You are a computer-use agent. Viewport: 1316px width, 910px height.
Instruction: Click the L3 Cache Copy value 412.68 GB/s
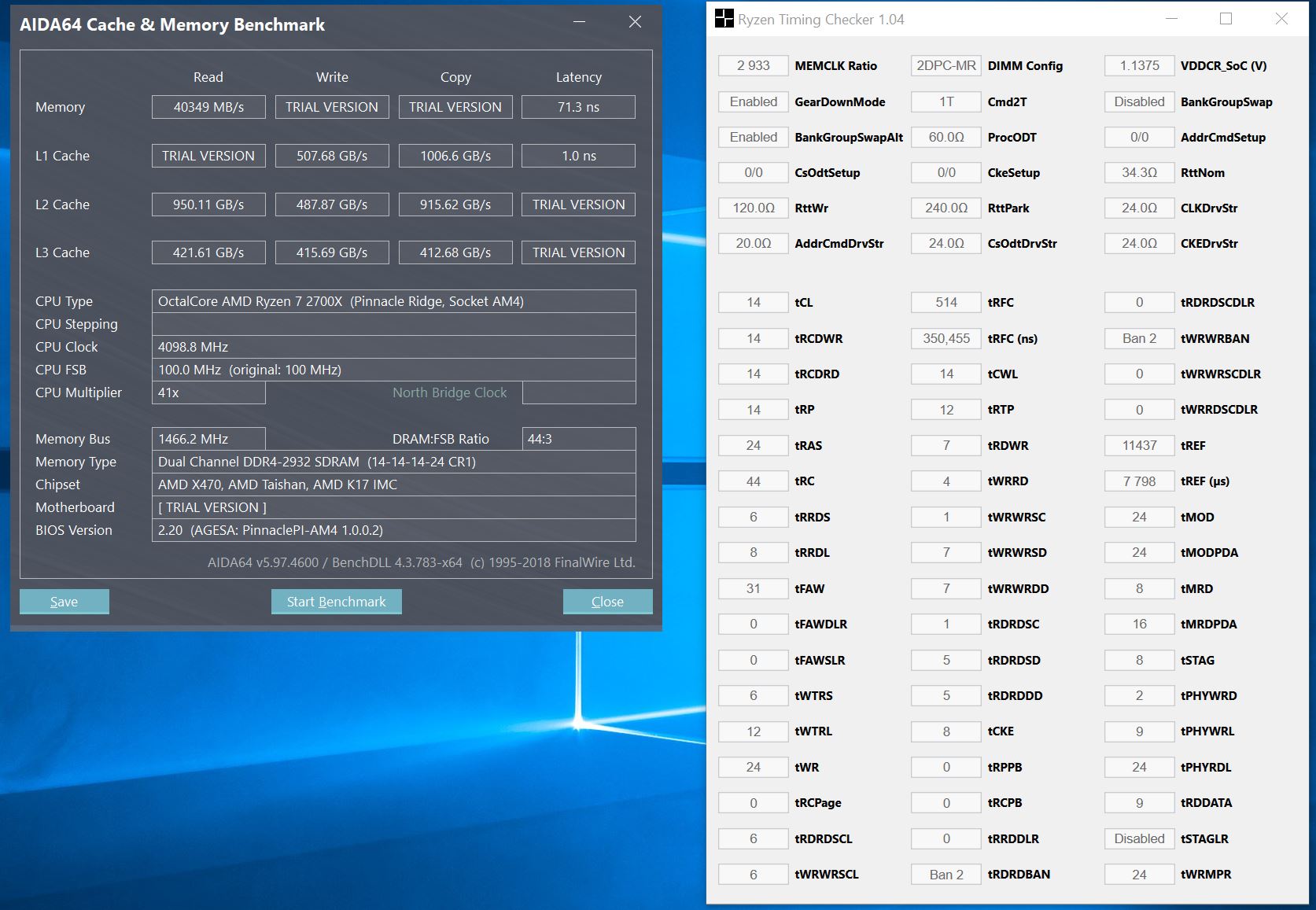pyautogui.click(x=455, y=252)
